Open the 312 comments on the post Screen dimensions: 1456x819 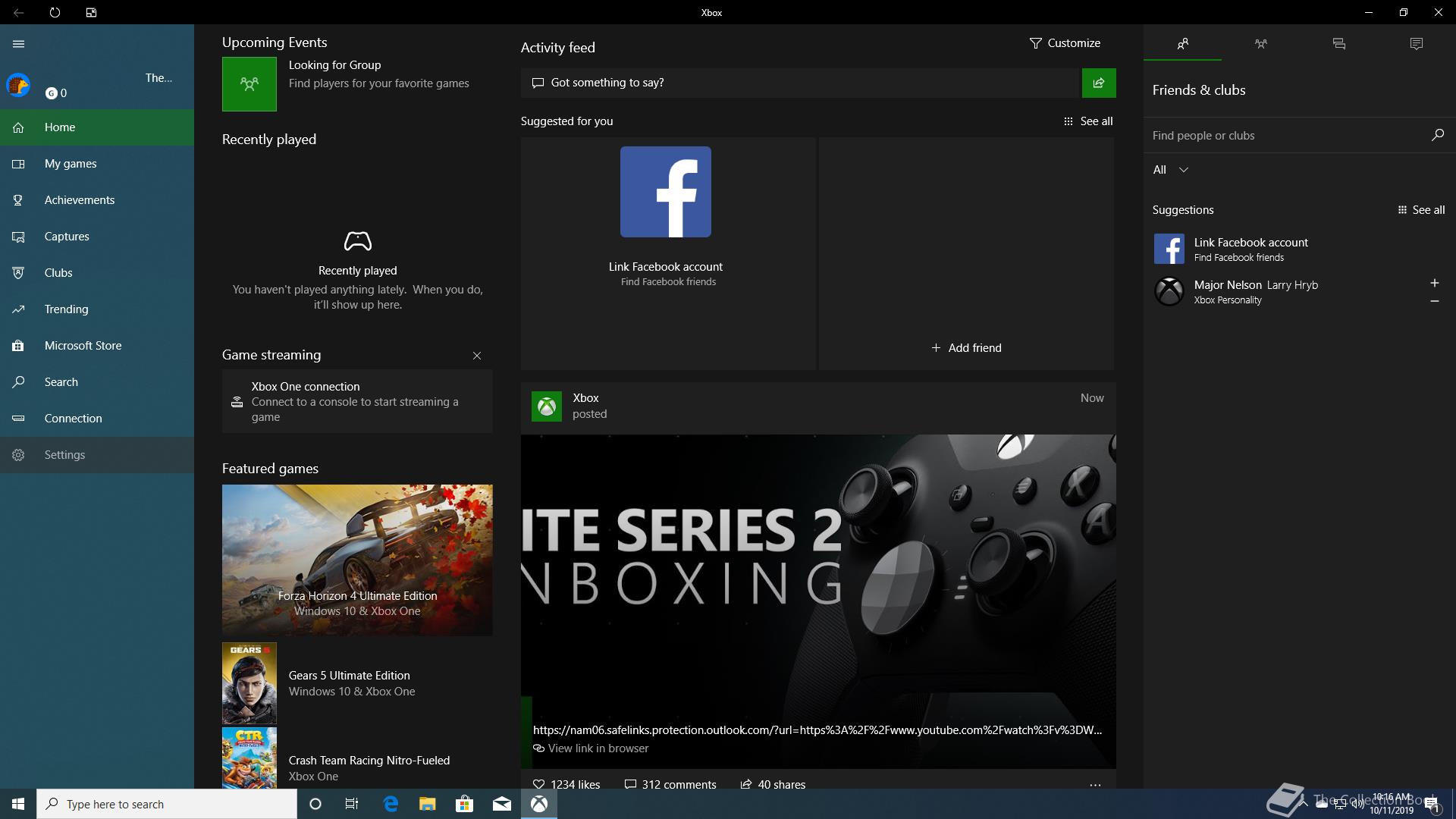670,784
